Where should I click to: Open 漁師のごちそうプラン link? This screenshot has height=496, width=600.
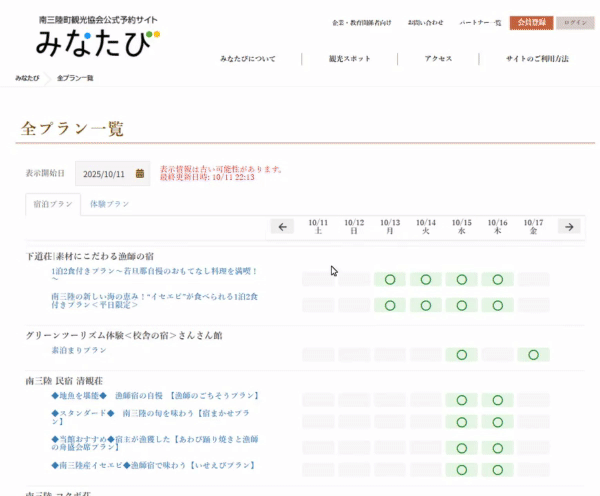pyautogui.click(x=155, y=395)
